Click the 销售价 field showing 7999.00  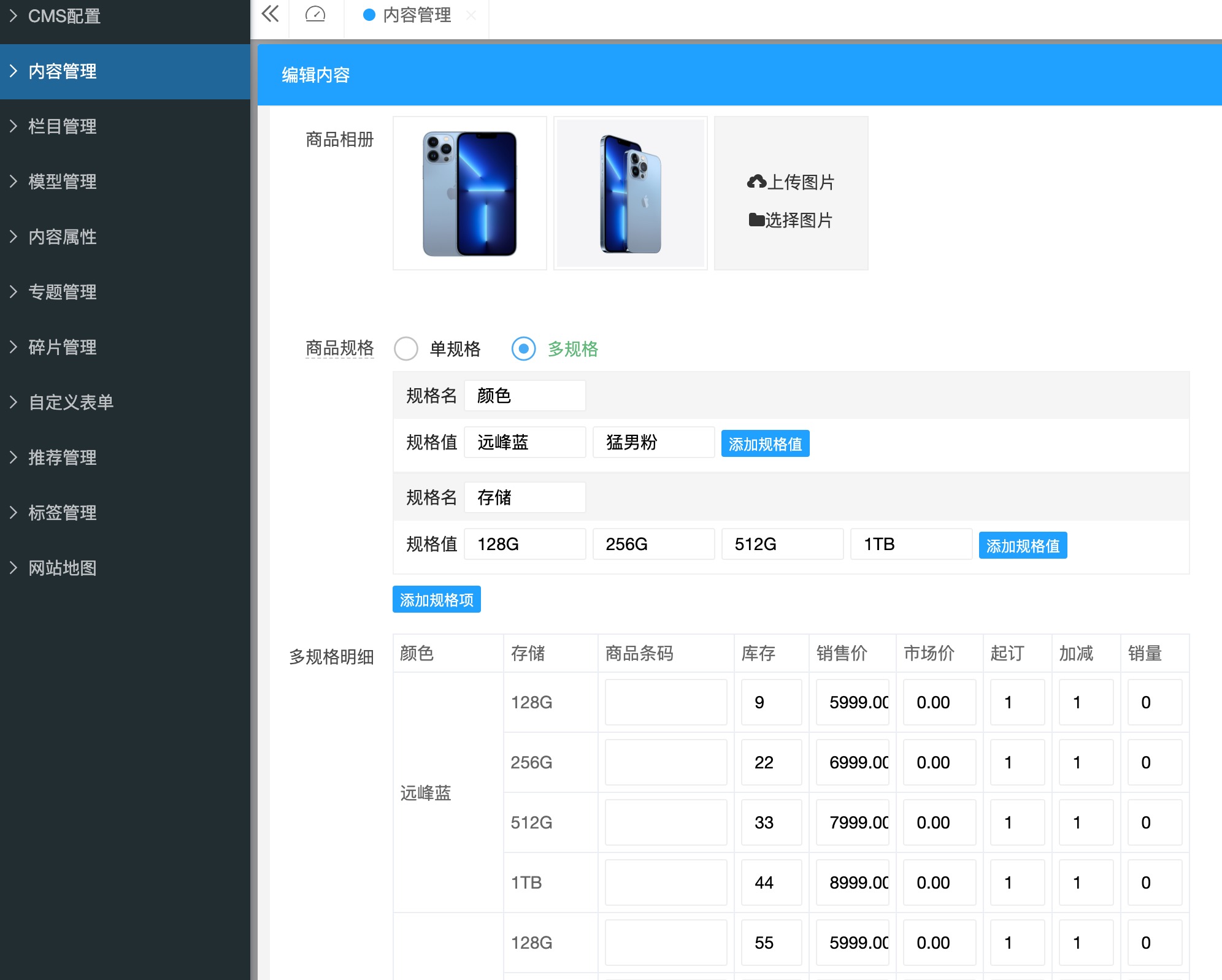click(853, 822)
